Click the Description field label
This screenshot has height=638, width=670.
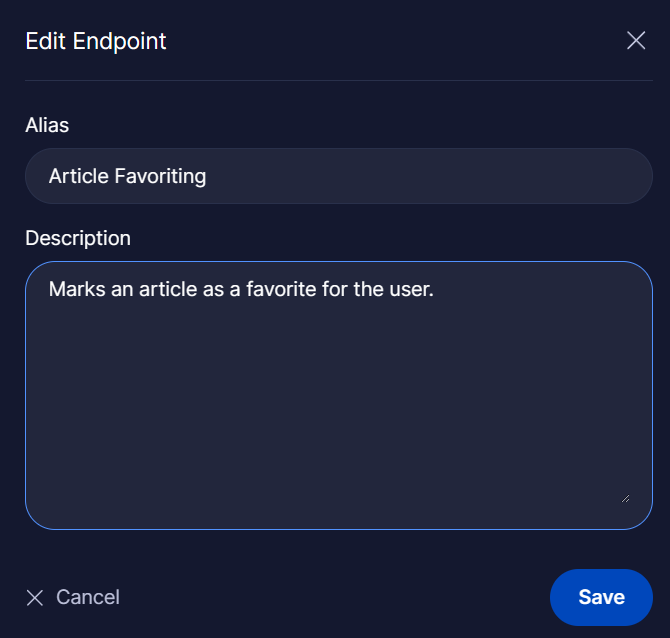78,238
